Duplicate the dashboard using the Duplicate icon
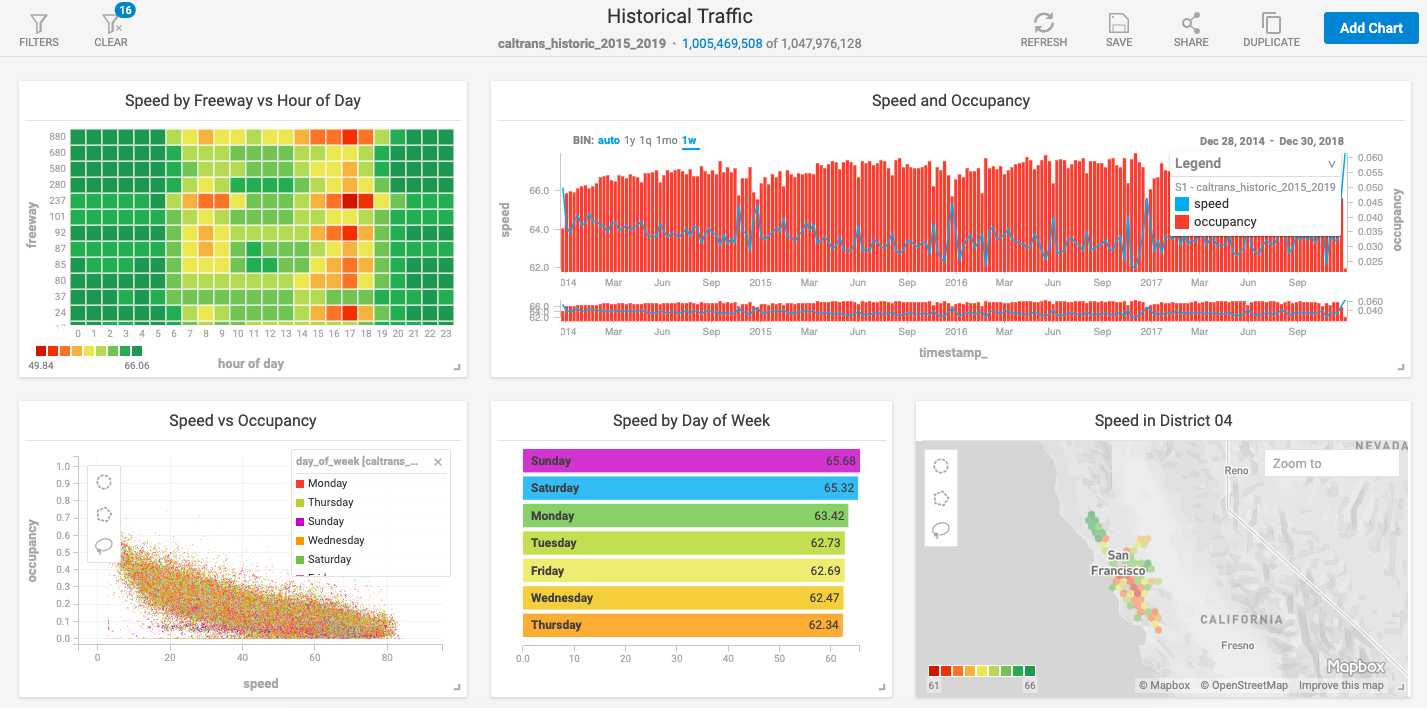The width and height of the screenshot is (1427, 708). (x=1271, y=23)
